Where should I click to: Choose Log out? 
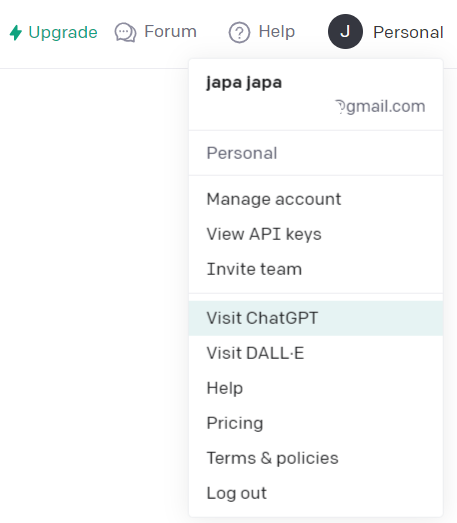pos(316,493)
